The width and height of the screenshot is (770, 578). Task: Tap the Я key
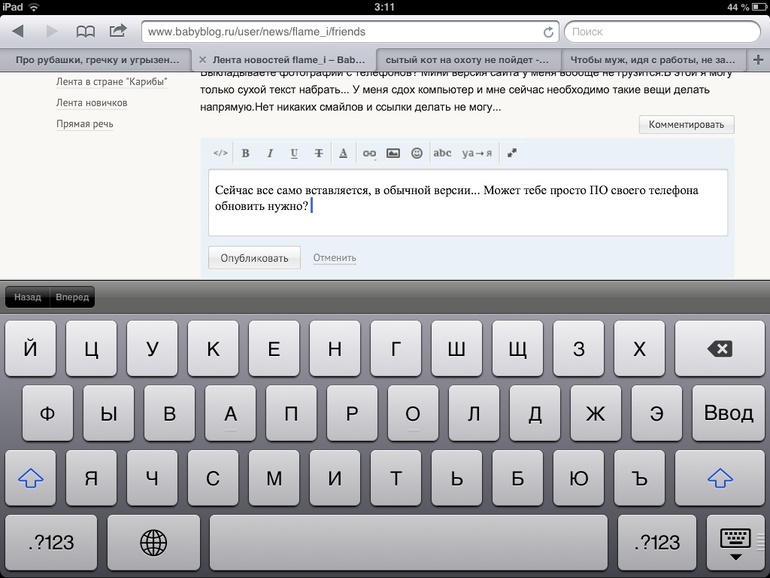(x=91, y=478)
